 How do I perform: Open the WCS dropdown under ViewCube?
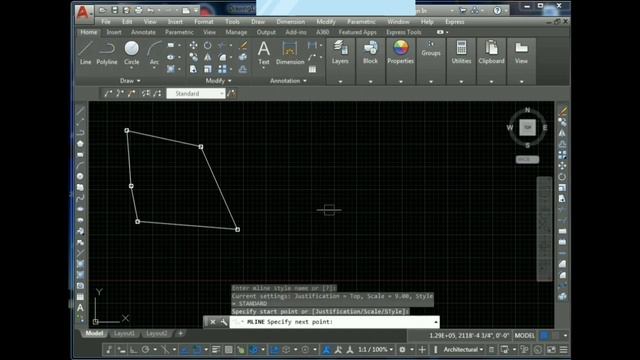pyautogui.click(x=527, y=160)
